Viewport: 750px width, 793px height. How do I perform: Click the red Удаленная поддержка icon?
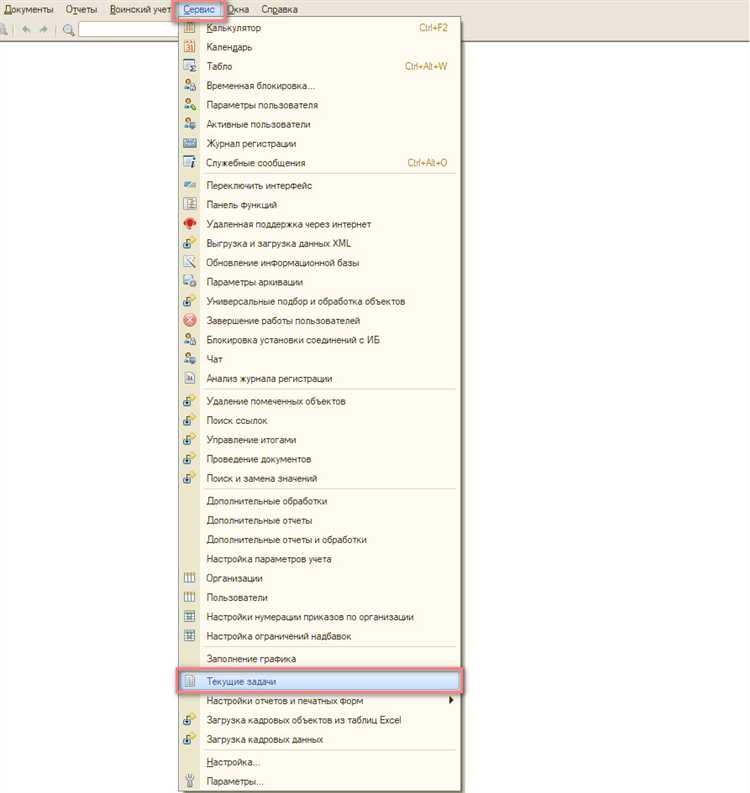189,224
